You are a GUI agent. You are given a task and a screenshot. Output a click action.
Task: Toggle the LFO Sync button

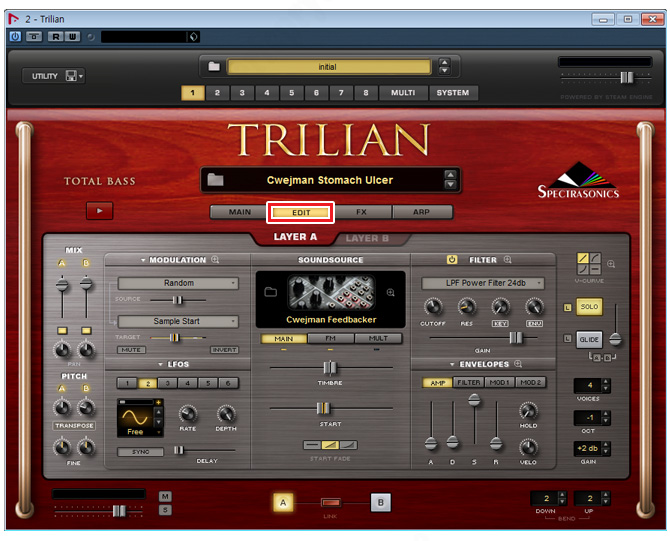141,452
